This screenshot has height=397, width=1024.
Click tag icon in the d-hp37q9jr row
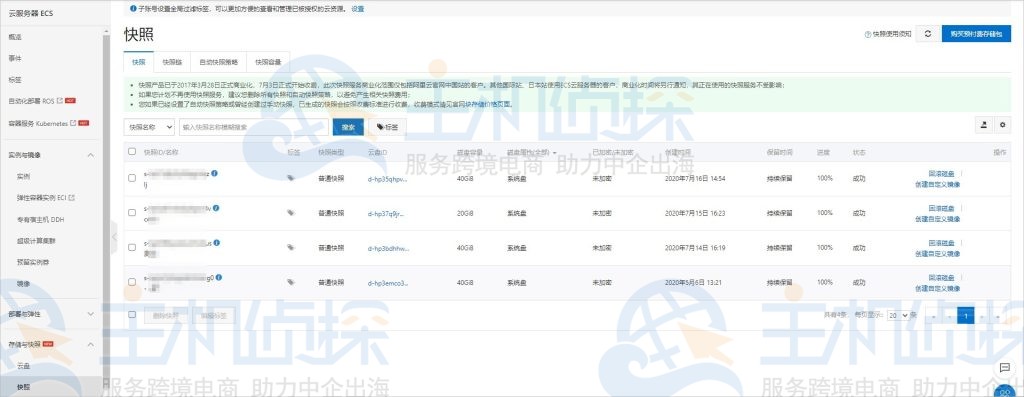tap(291, 213)
